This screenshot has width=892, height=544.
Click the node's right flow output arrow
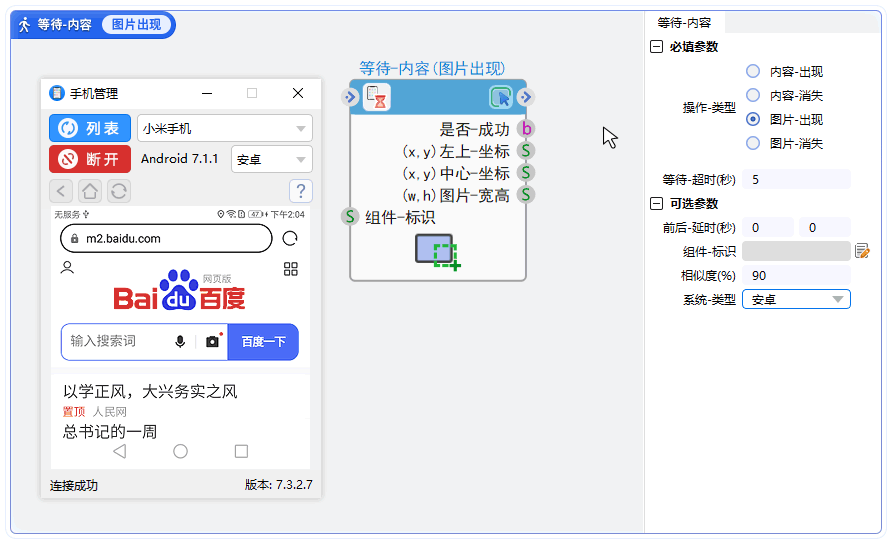[526, 97]
